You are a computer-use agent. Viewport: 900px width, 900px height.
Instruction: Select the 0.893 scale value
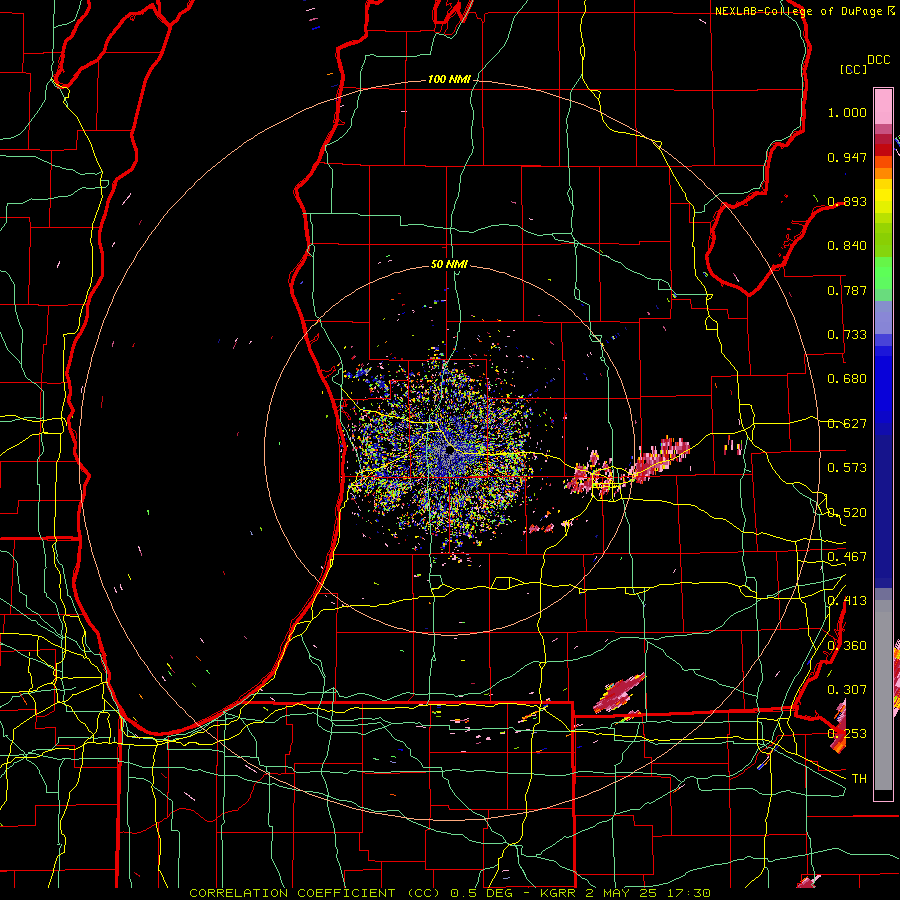click(x=847, y=201)
